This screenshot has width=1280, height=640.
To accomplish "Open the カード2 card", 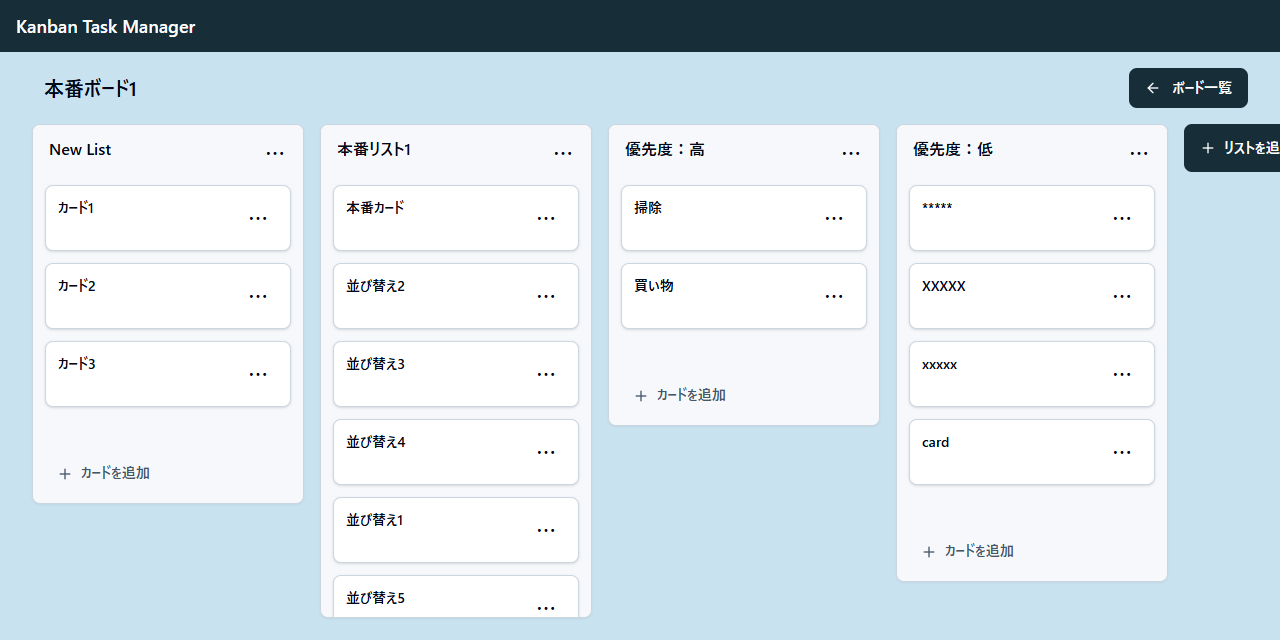I will (x=168, y=296).
